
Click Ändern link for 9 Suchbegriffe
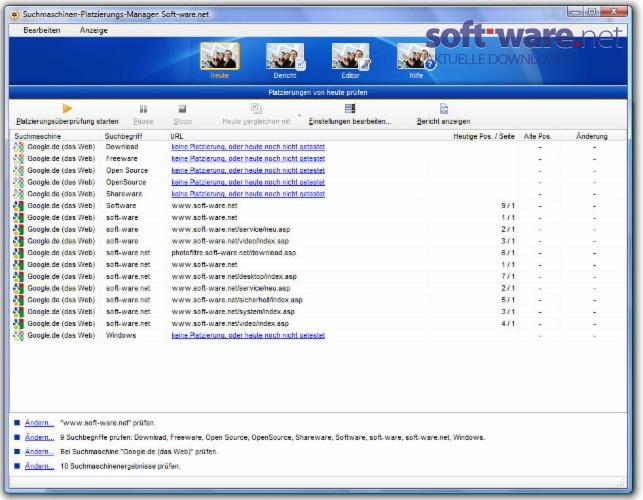[x=39, y=438]
